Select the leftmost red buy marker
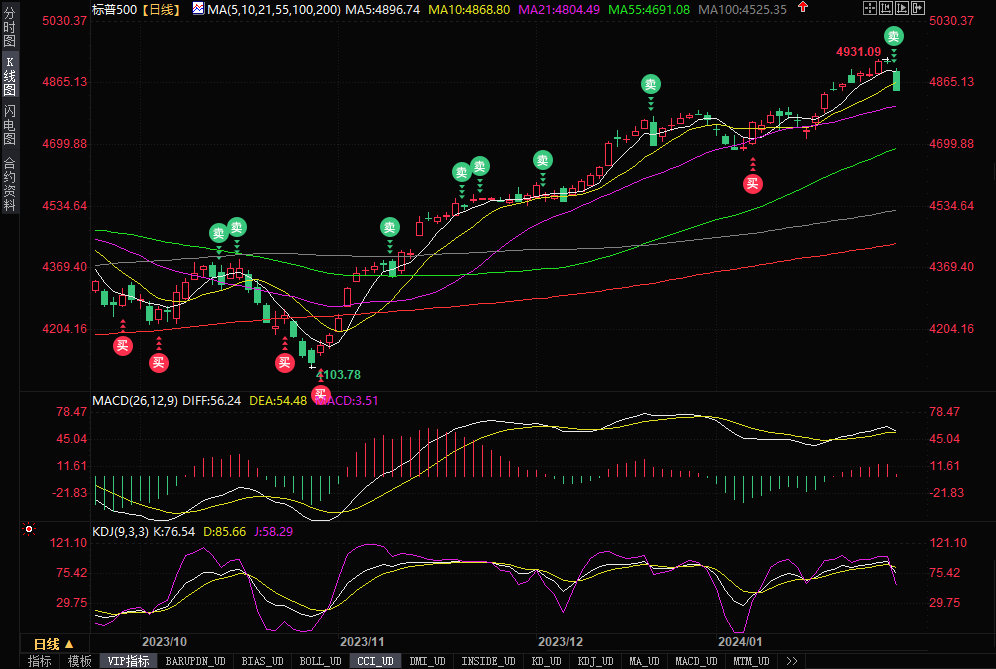 [x=122, y=346]
